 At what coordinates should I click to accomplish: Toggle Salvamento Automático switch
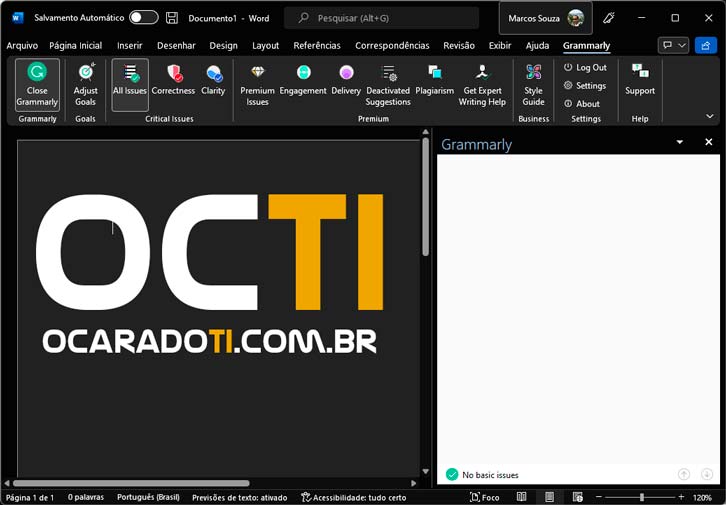tap(144, 18)
